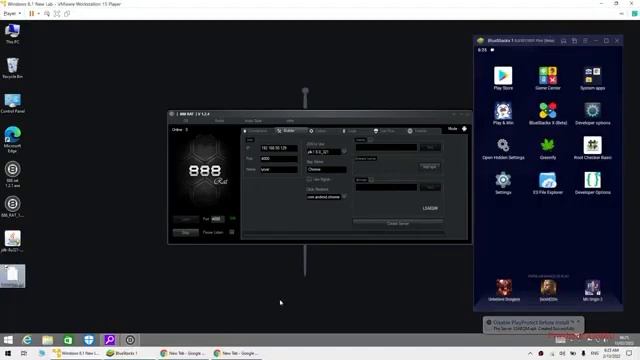Open the Greenify app
Viewport: 640px width, 360px height.
coord(548,148)
